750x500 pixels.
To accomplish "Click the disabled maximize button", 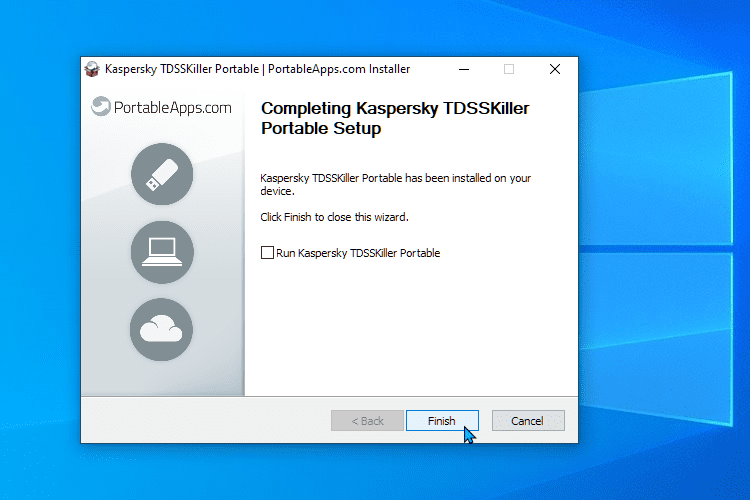I will (x=509, y=69).
